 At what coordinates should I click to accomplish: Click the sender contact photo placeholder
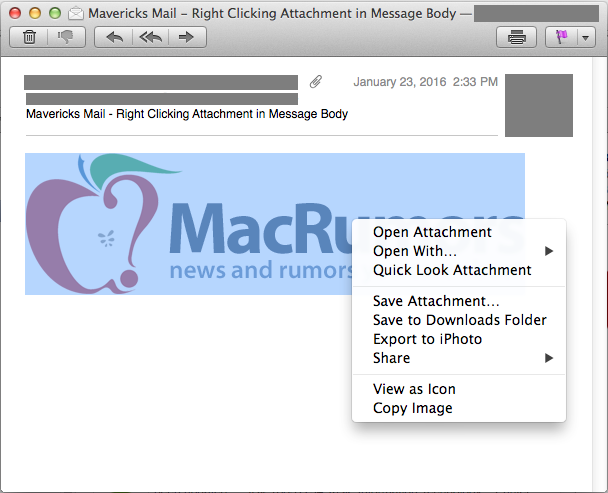(539, 106)
